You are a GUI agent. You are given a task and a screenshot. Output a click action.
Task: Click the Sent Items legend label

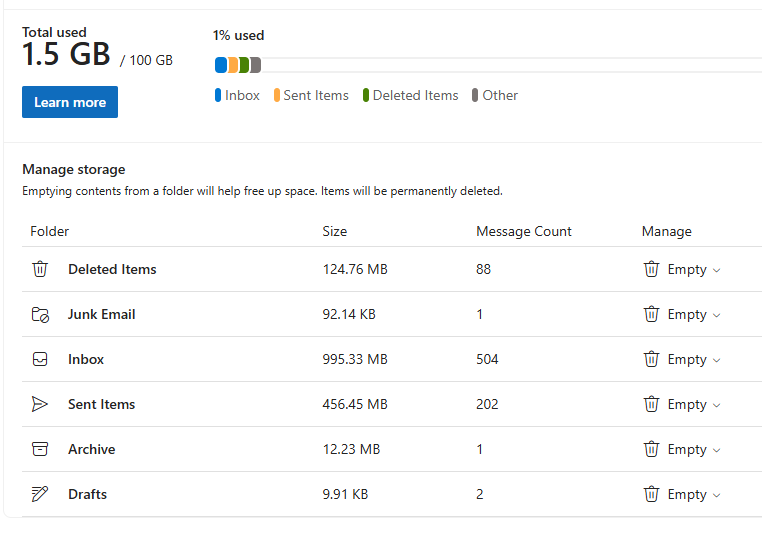tap(316, 95)
